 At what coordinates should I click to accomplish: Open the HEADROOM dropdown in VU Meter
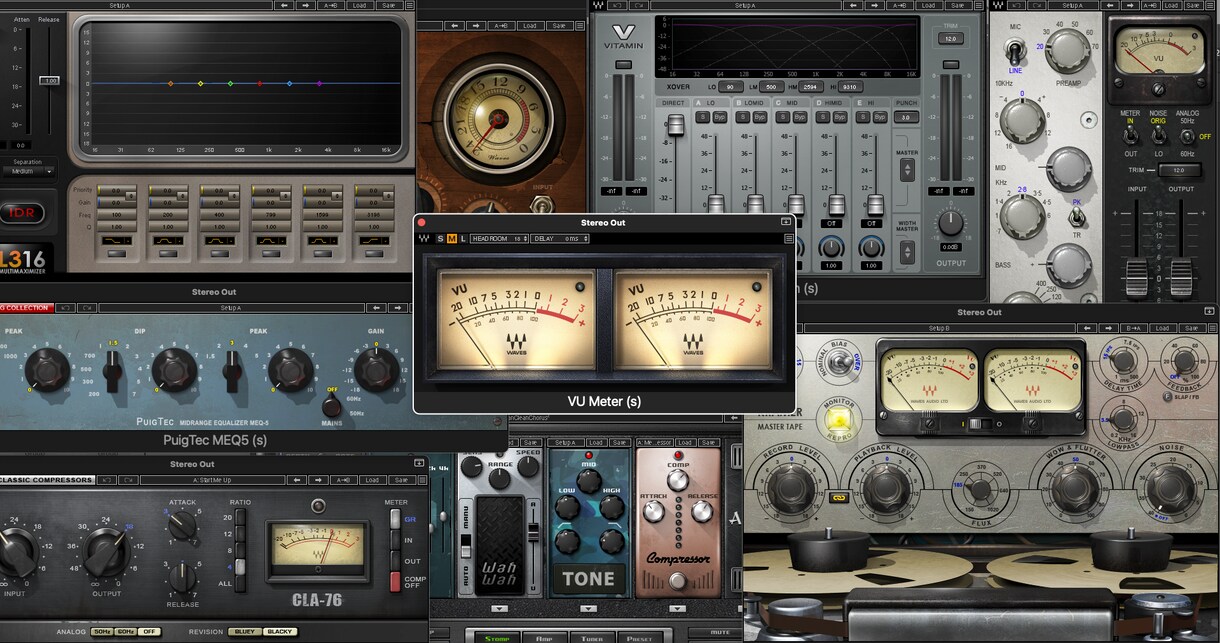500,238
